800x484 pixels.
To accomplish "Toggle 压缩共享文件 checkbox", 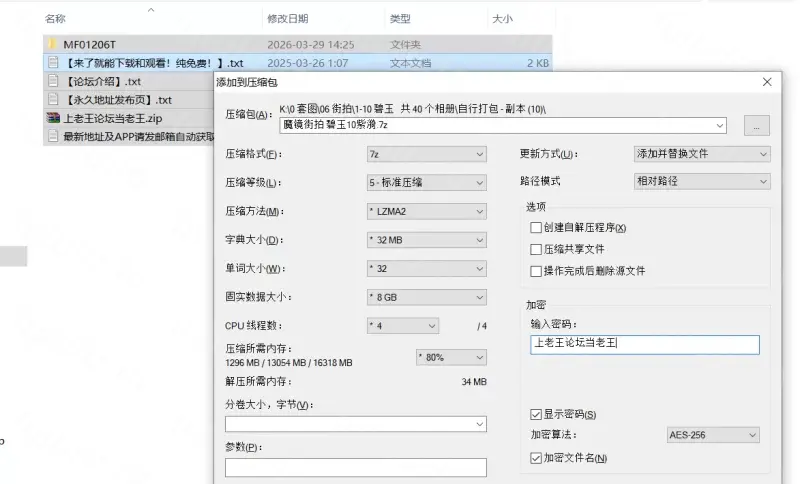I will (x=536, y=249).
